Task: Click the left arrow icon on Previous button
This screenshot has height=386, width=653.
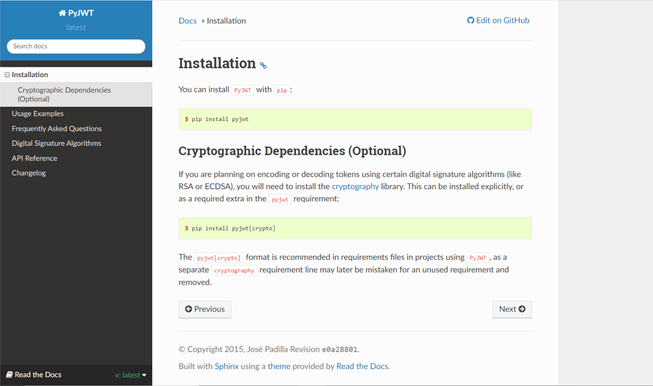Action: pos(189,309)
